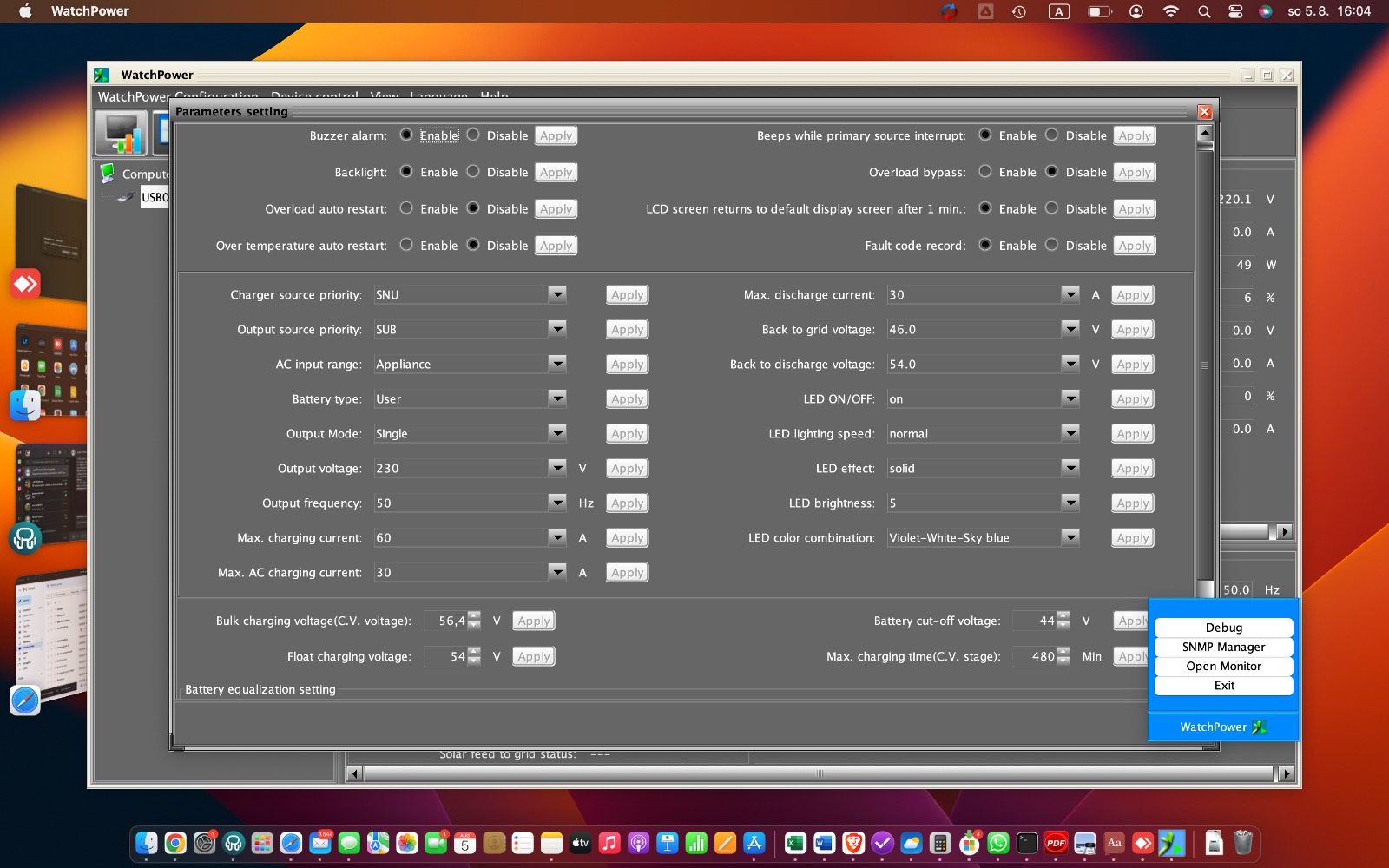Viewport: 1389px width, 868px height.
Task: Click the Wi-Fi icon in menu bar
Action: pyautogui.click(x=1170, y=11)
